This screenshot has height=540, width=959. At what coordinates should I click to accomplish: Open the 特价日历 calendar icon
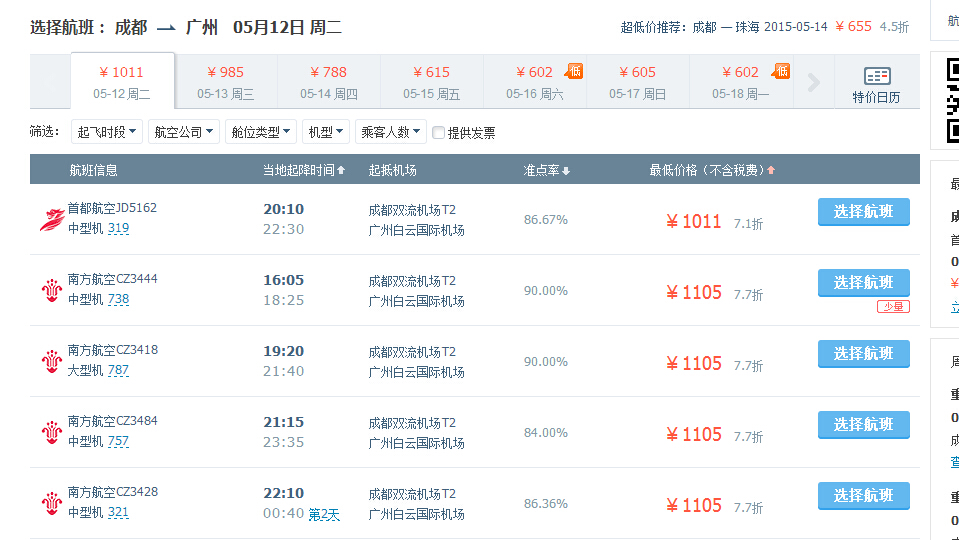(x=876, y=77)
